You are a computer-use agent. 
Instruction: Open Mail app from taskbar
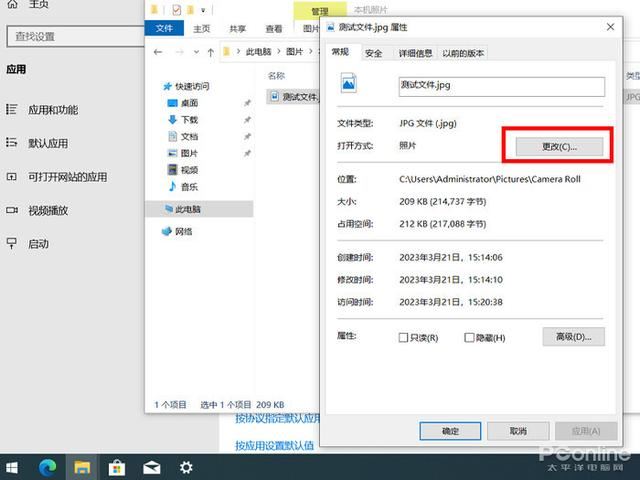[x=151, y=467]
